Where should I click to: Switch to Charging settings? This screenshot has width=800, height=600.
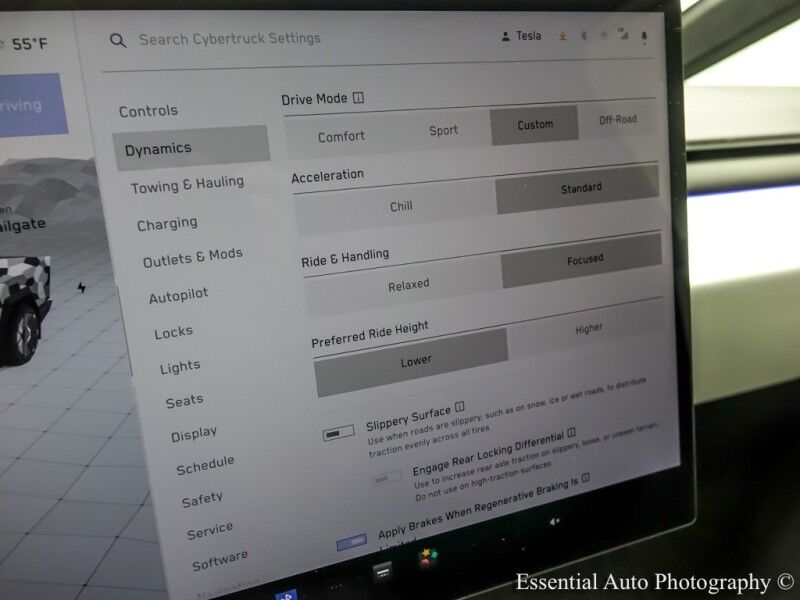coord(167,224)
